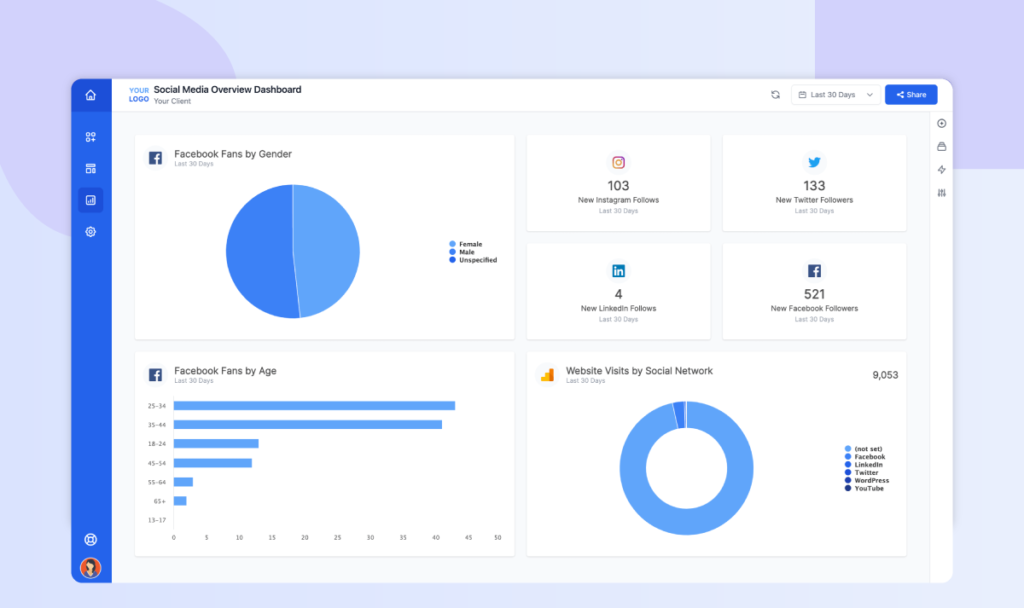Open the dashboards layout icon in the sidebar

point(90,168)
